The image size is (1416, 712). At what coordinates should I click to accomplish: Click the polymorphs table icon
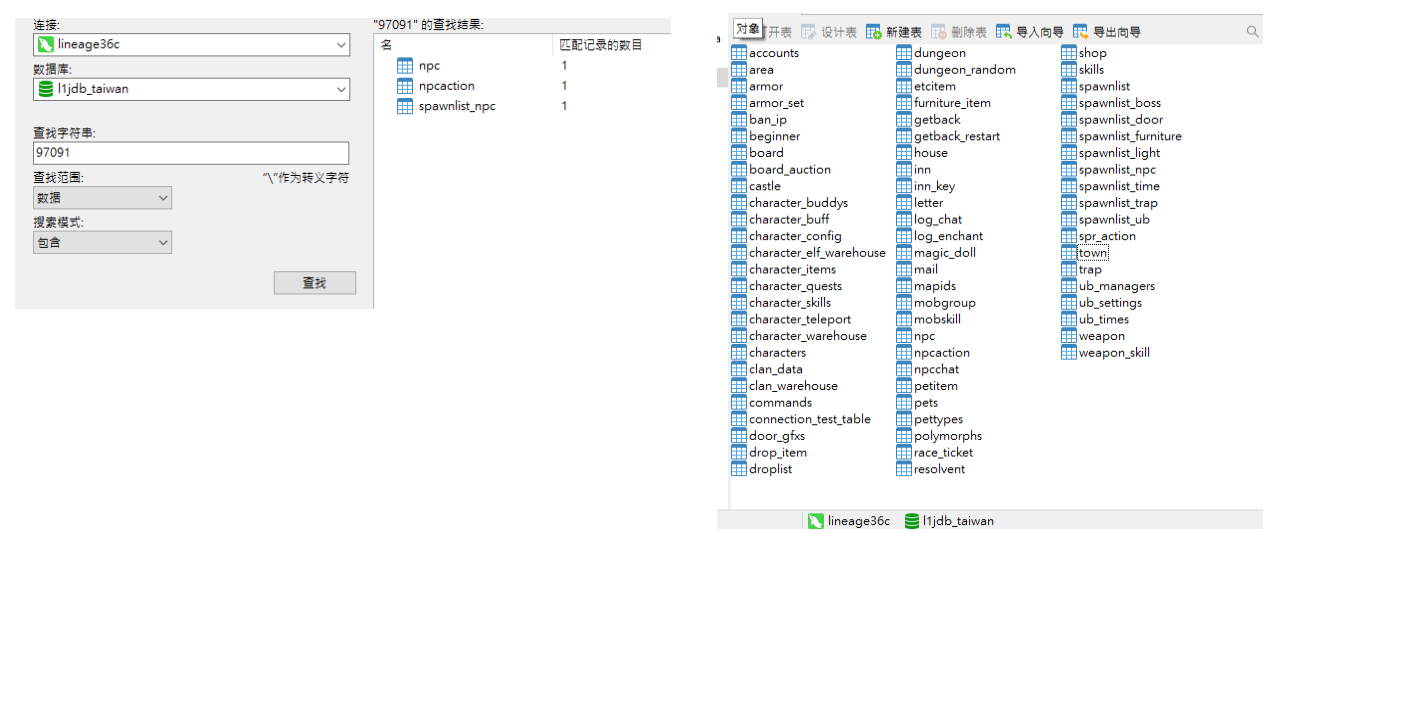(x=904, y=436)
